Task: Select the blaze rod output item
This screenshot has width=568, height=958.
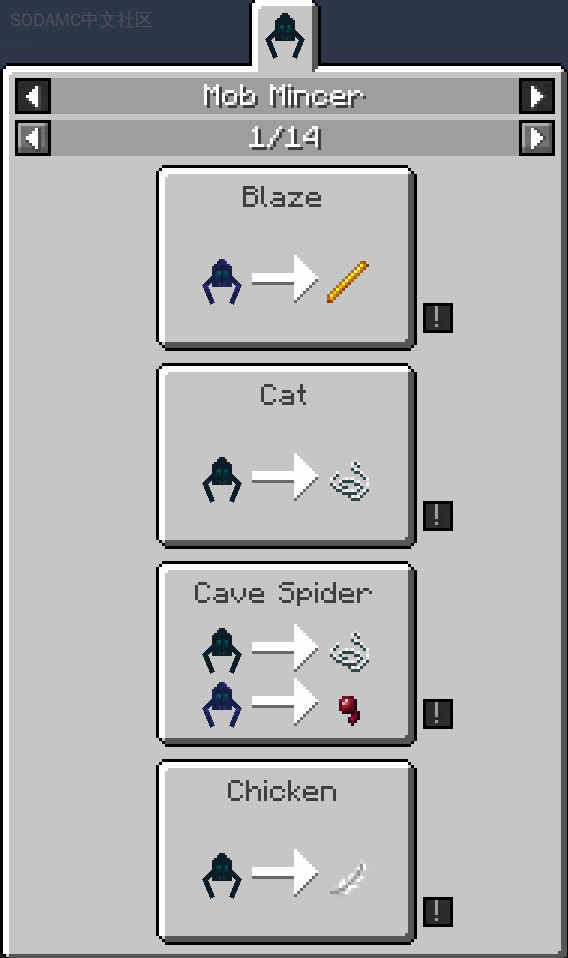Action: click(348, 282)
